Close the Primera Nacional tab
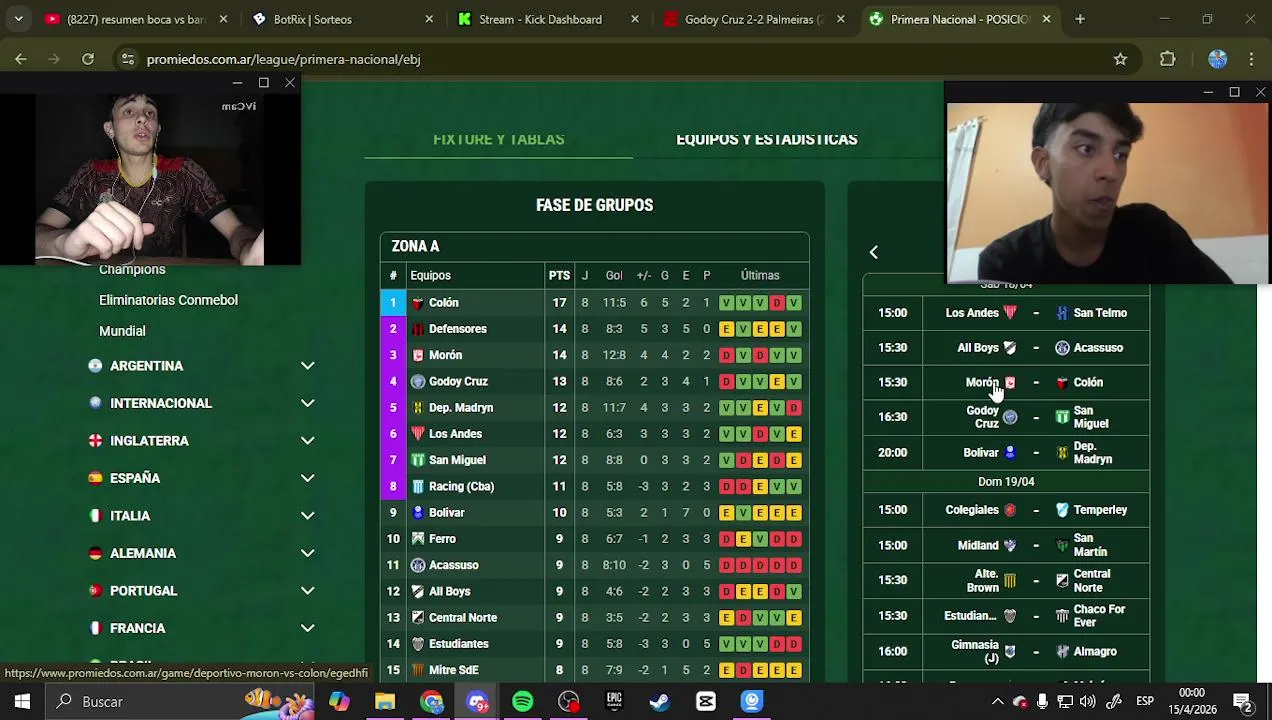 1046,19
